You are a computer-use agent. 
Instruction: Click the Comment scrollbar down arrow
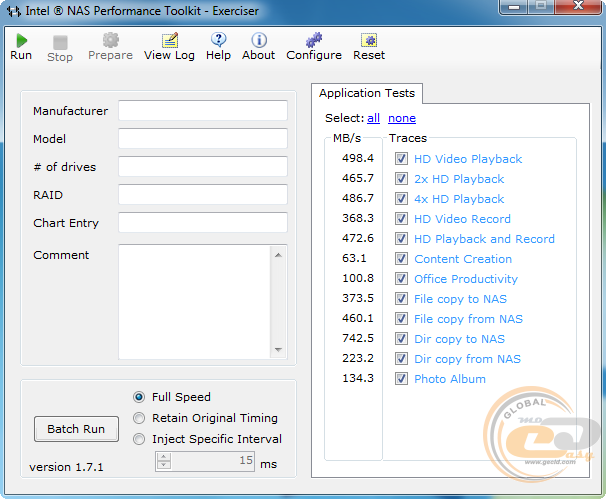278,349
